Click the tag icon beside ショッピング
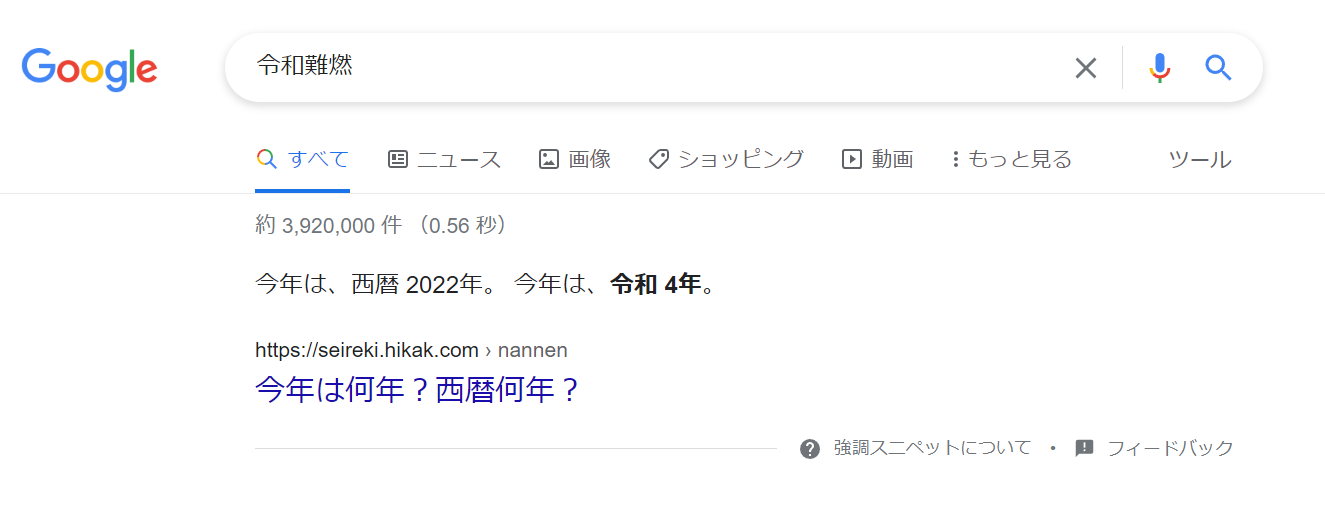Screen dimensions: 1325x515 658,159
